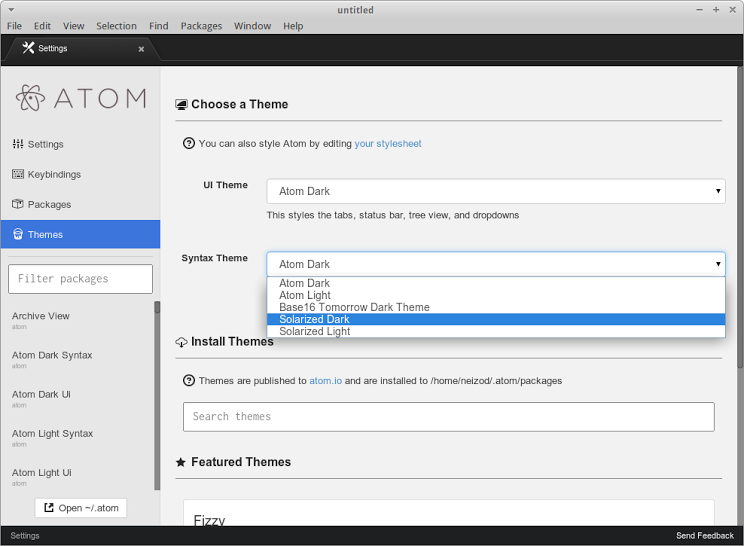Click the help icon near Themes are published

[189, 380]
